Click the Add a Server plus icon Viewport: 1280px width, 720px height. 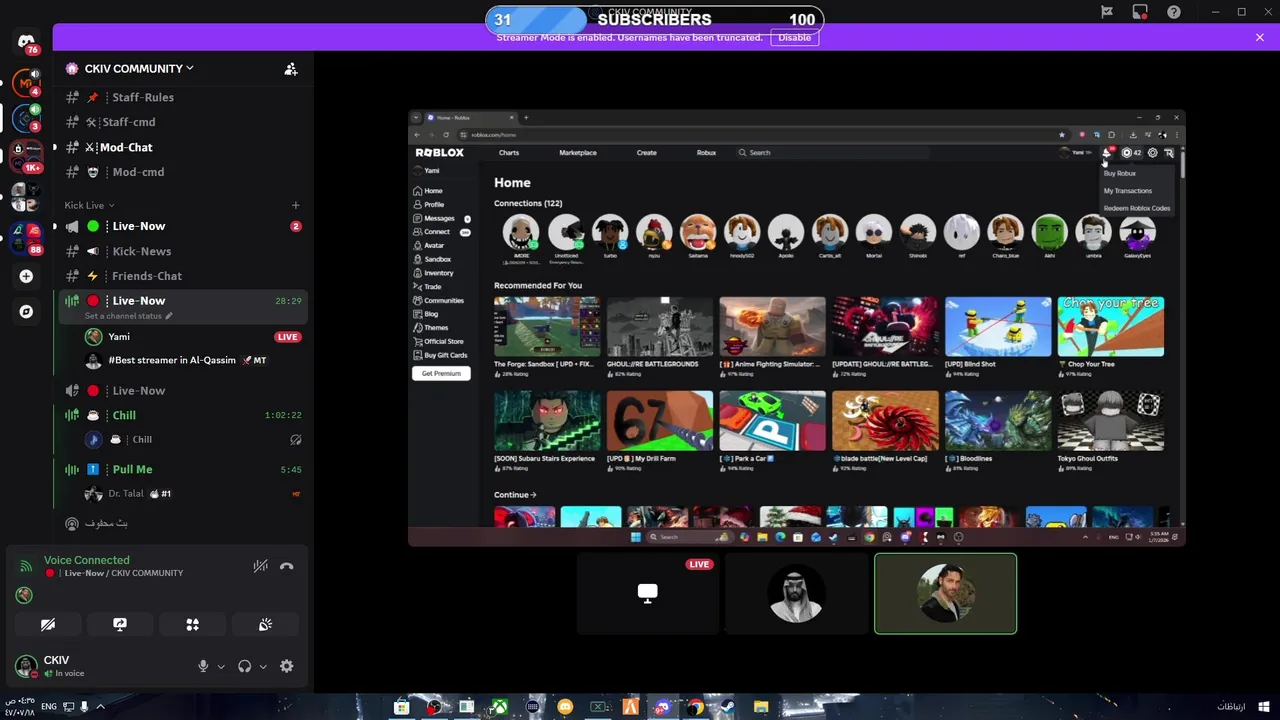26,276
